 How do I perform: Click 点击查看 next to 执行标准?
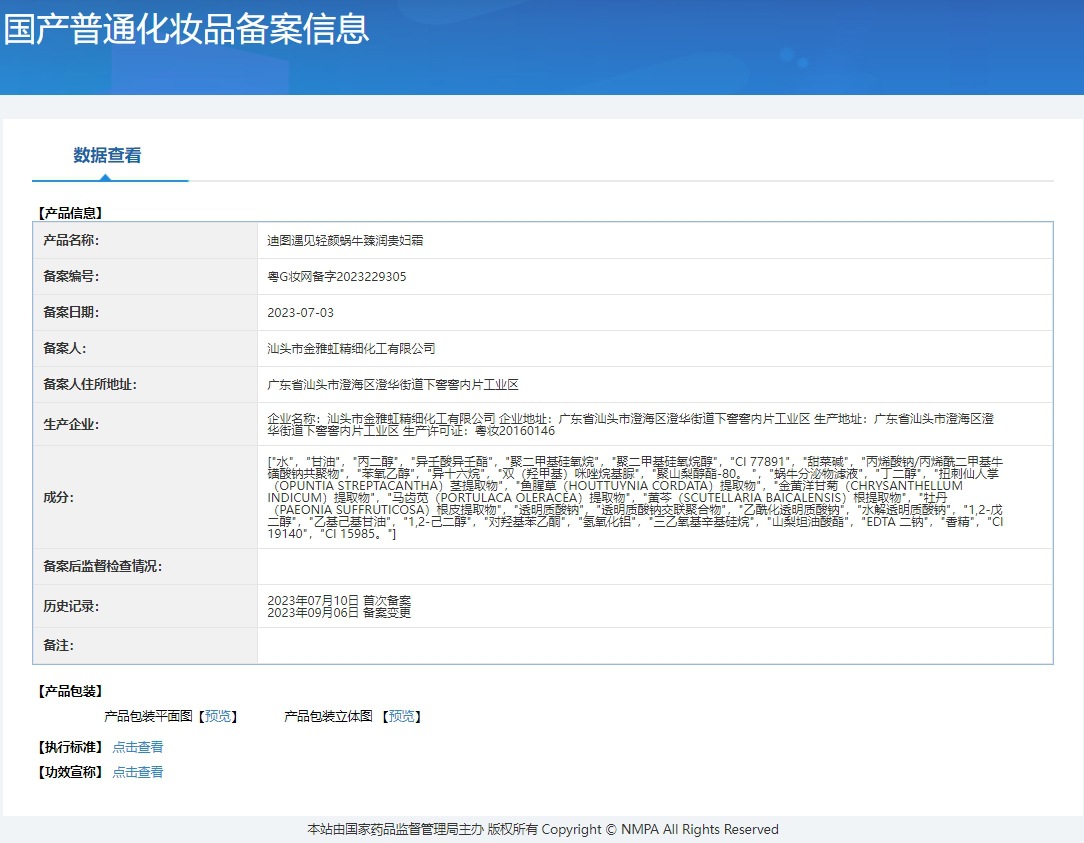137,747
